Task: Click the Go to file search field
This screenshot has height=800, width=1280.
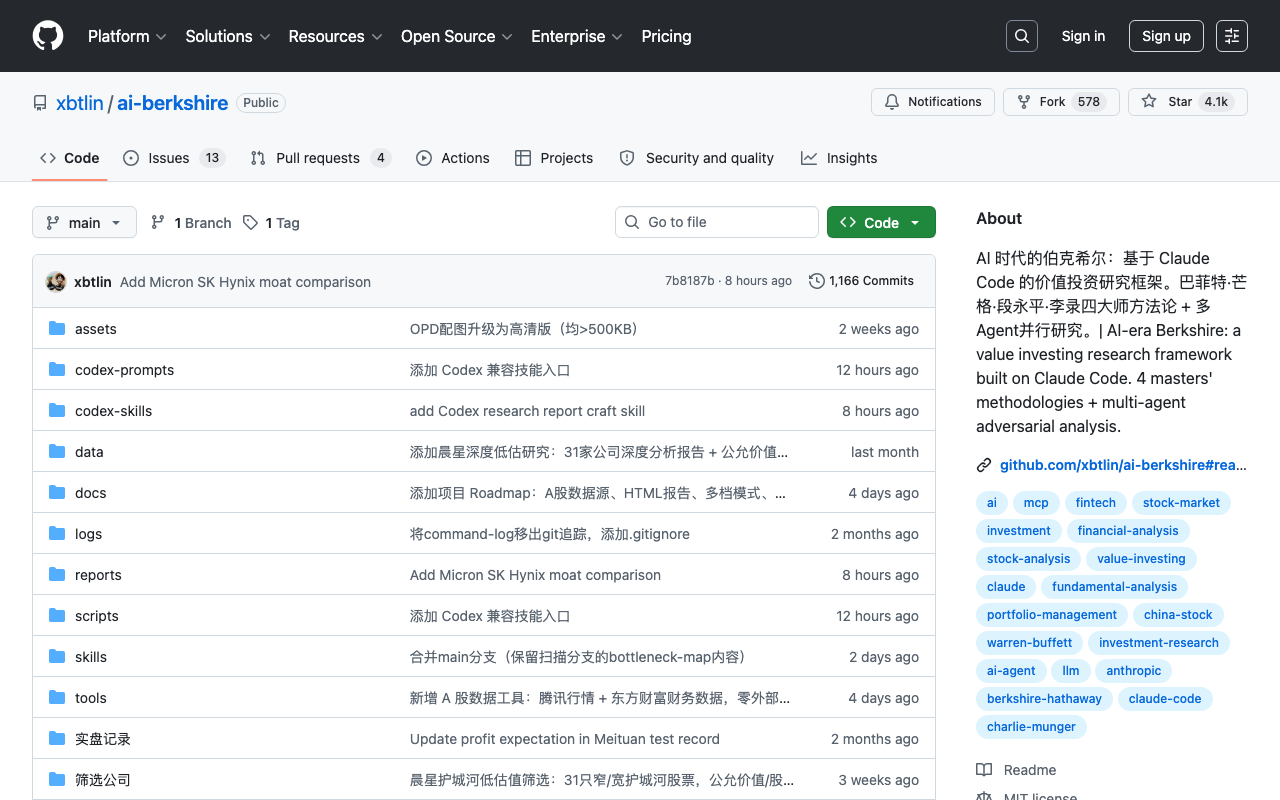Action: pos(717,222)
